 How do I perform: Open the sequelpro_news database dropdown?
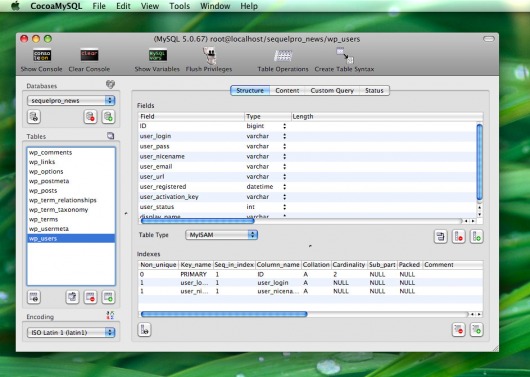pos(71,100)
